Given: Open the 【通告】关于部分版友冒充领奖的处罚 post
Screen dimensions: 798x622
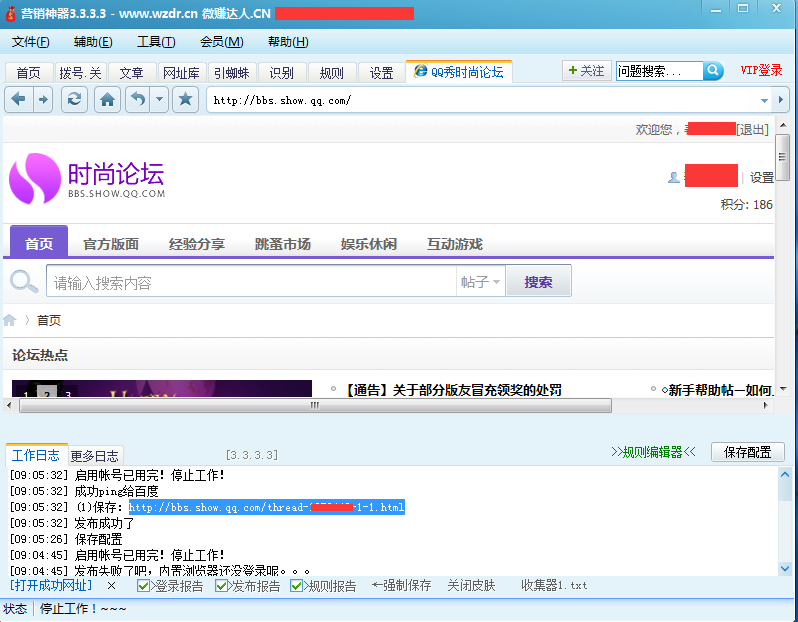Looking at the screenshot, I should tap(453, 390).
